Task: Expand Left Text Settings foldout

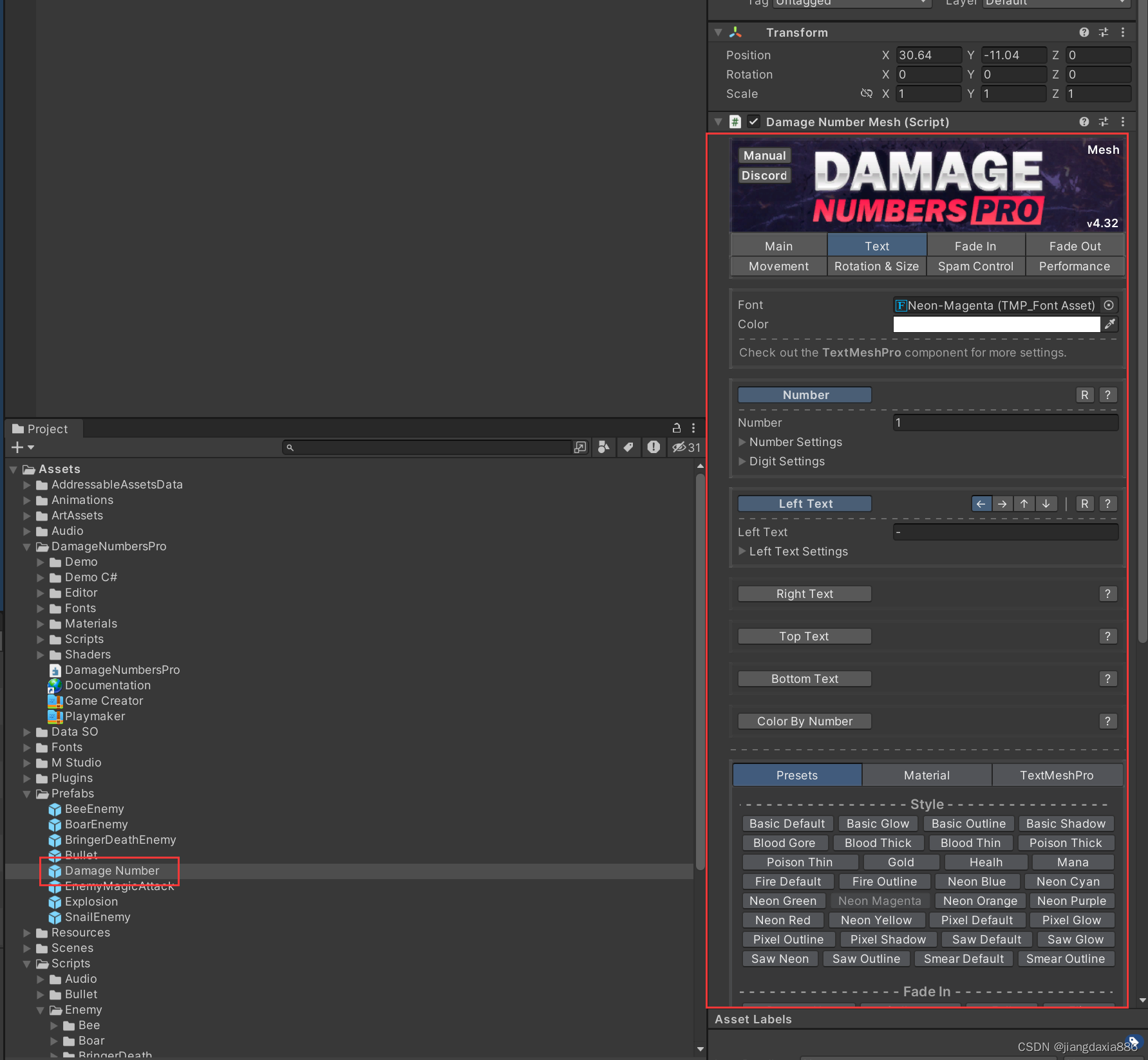Action: point(742,552)
